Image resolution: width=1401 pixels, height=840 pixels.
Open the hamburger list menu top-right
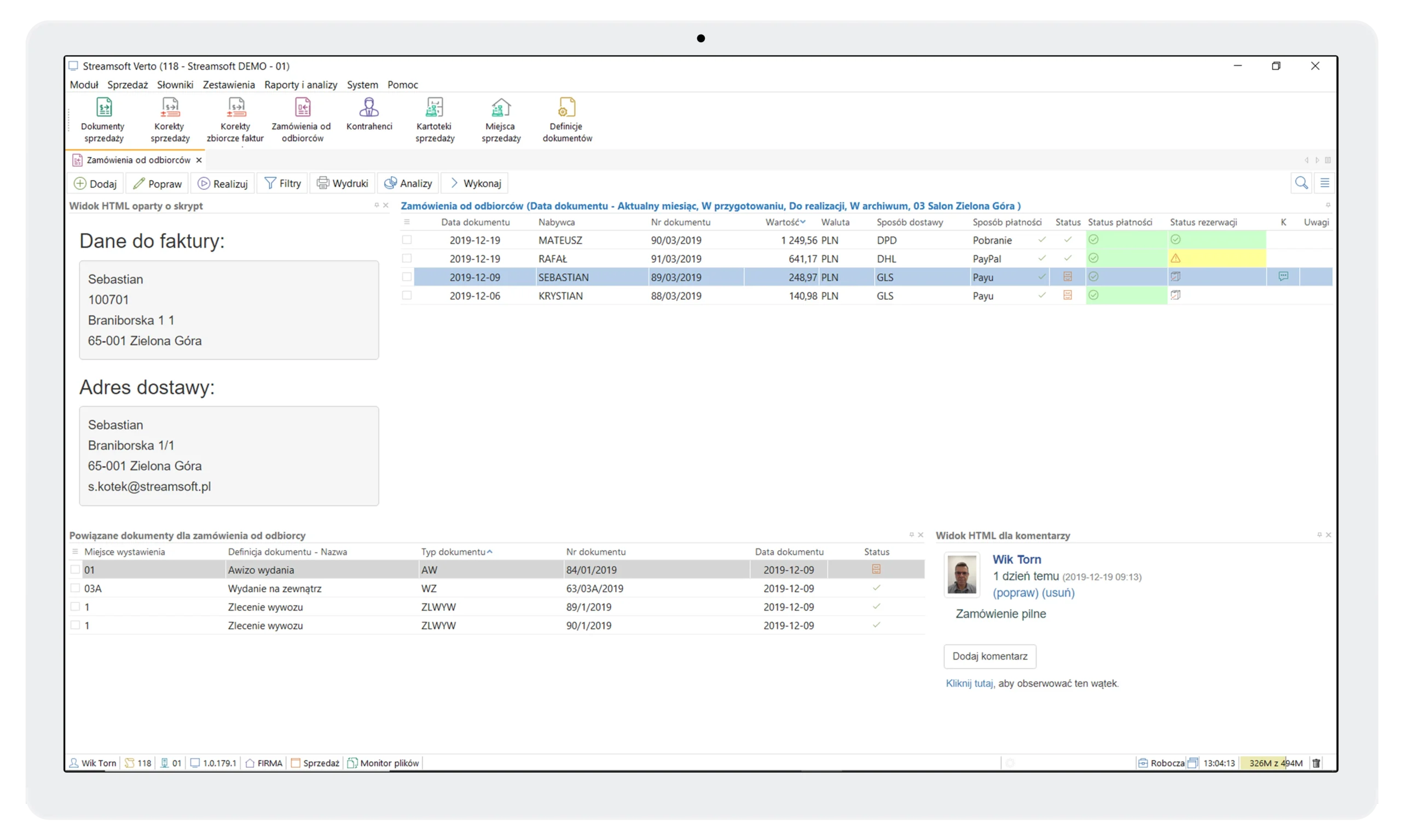1324,183
